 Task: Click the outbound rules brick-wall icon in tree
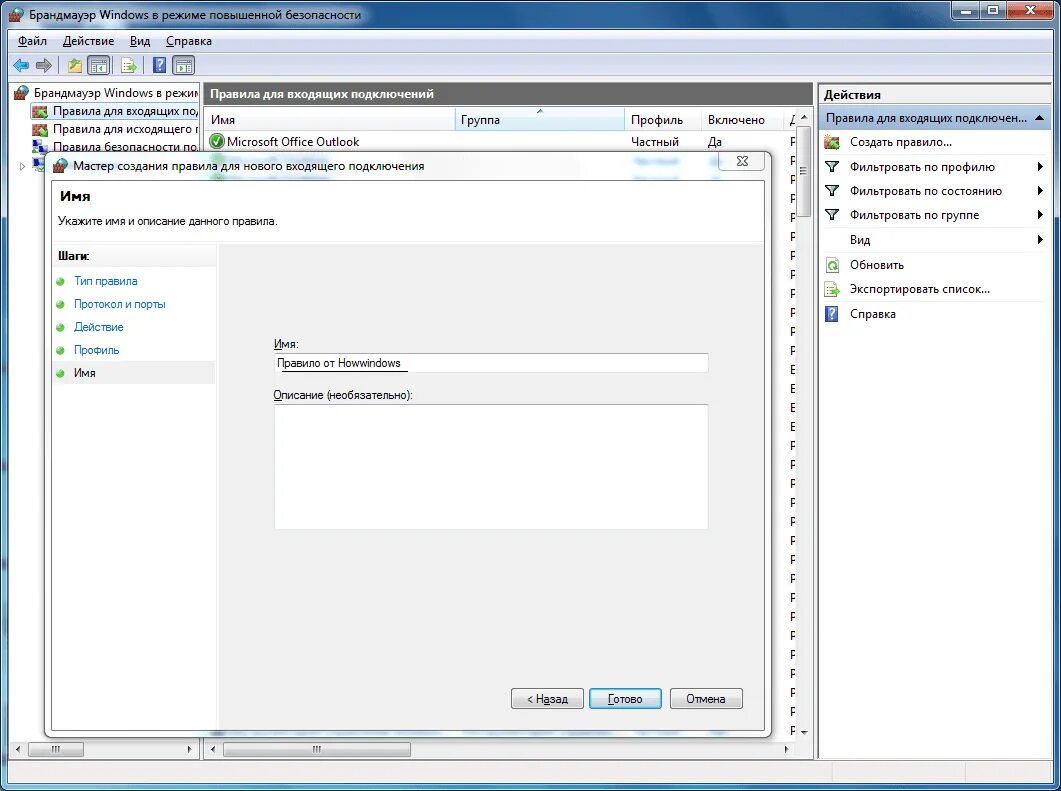(40, 129)
